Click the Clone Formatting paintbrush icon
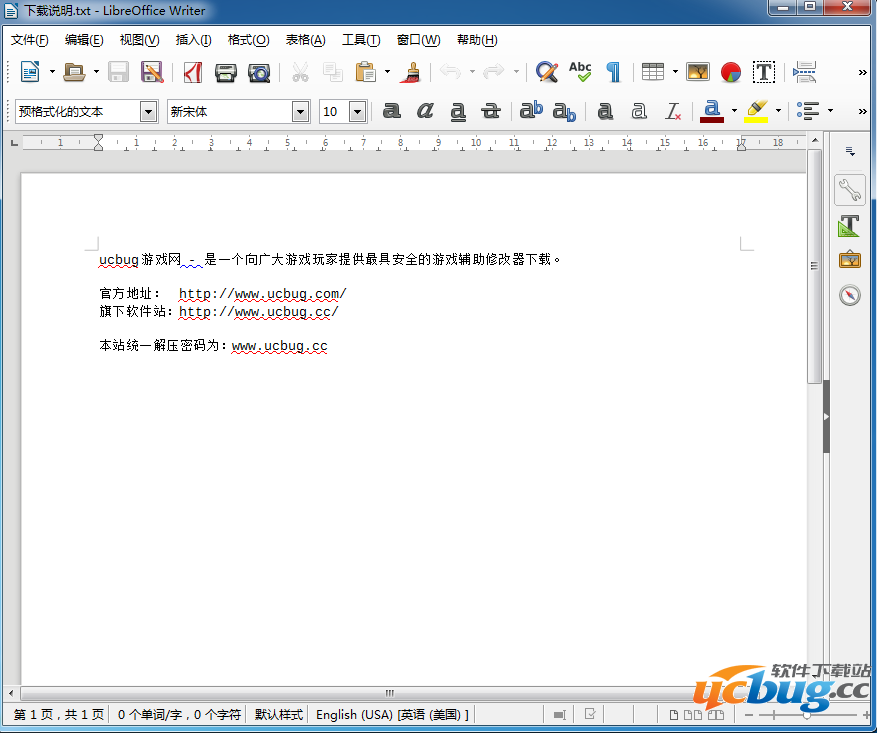Screen dimensions: 877x733 click(410, 72)
